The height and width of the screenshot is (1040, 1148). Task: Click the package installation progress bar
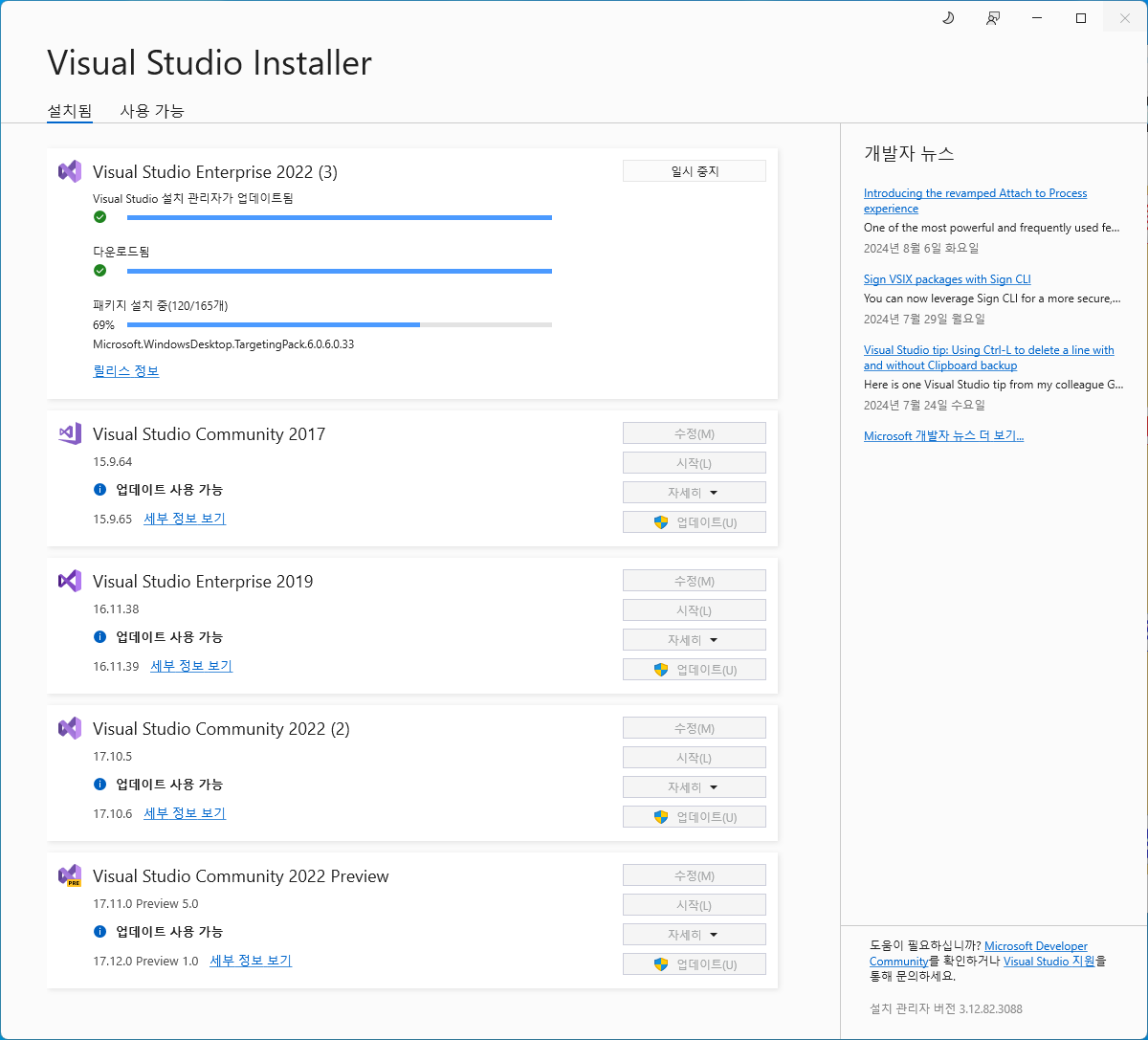pos(339,325)
